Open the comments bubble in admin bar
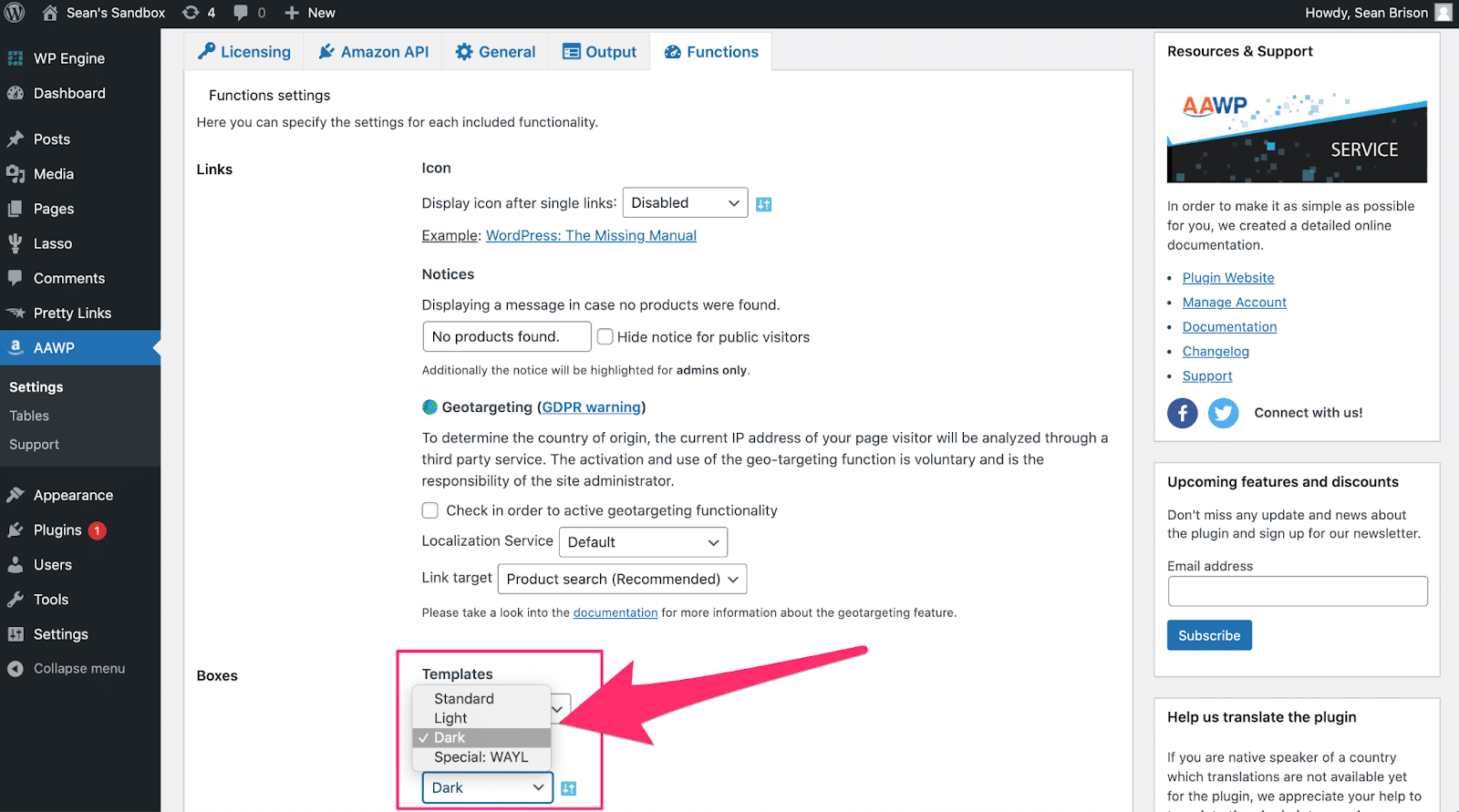Screen dimensions: 1459x812 tap(249, 13)
